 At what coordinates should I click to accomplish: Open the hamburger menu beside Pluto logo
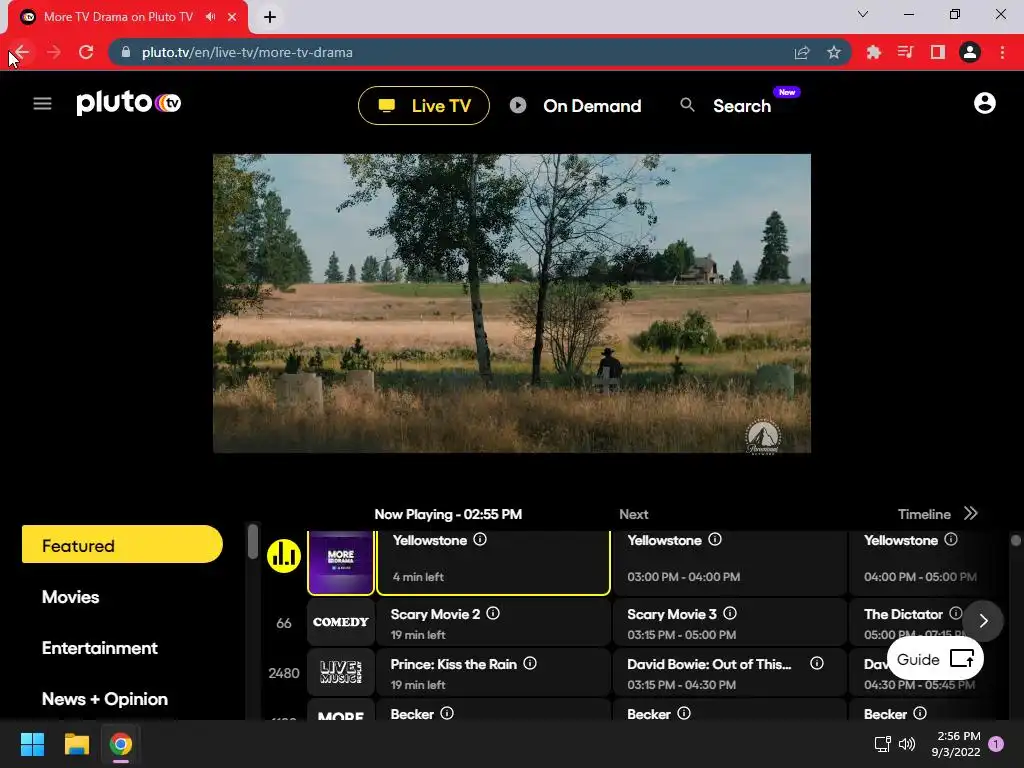point(42,103)
